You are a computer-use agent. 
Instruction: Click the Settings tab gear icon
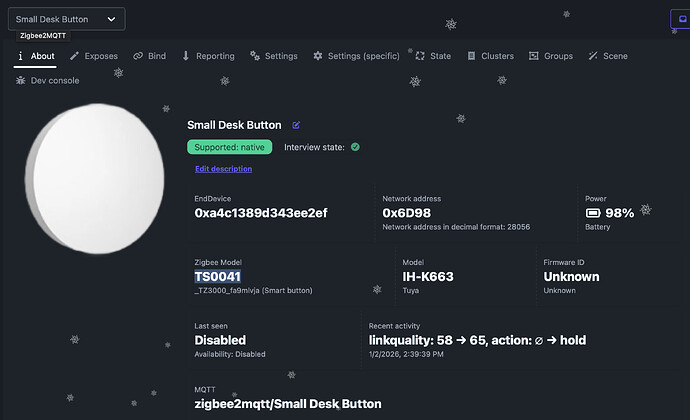click(255, 56)
